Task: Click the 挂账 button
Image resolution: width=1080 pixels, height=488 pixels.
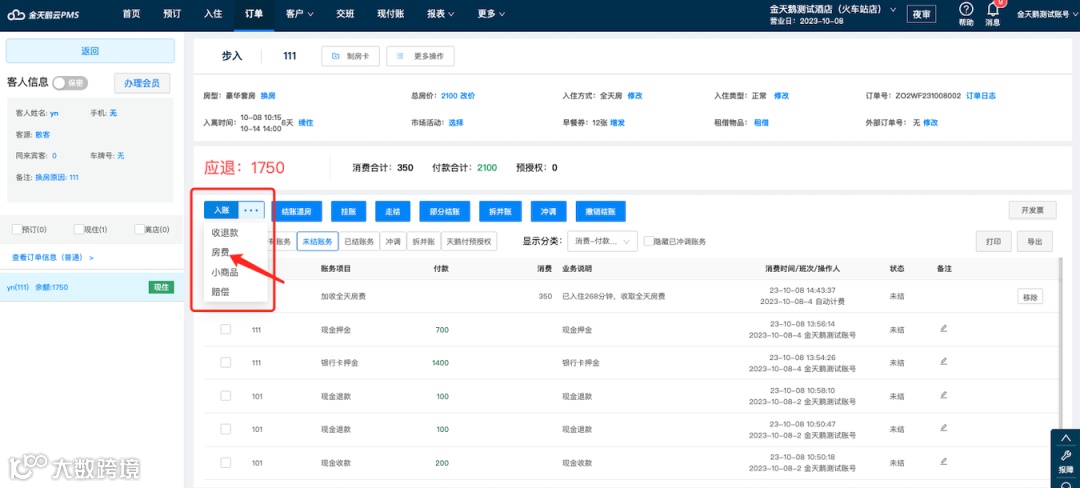Action: [x=348, y=211]
